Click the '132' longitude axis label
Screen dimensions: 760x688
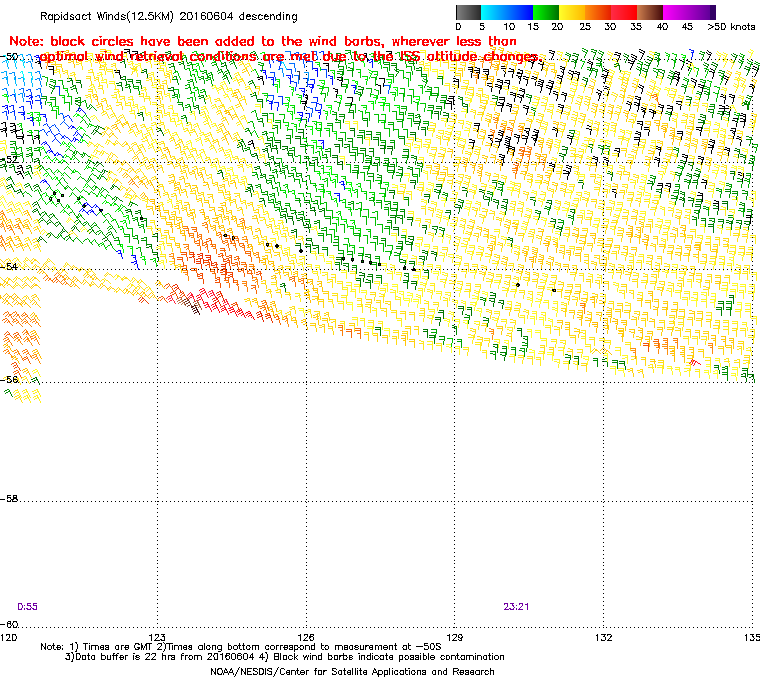tap(603, 637)
